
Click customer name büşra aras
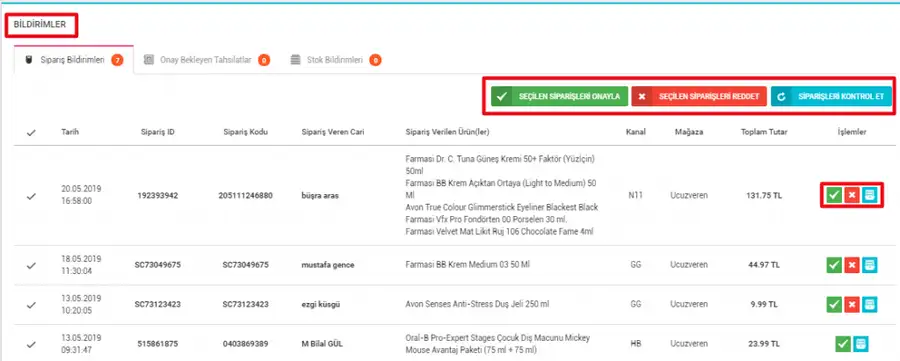tap(320, 196)
